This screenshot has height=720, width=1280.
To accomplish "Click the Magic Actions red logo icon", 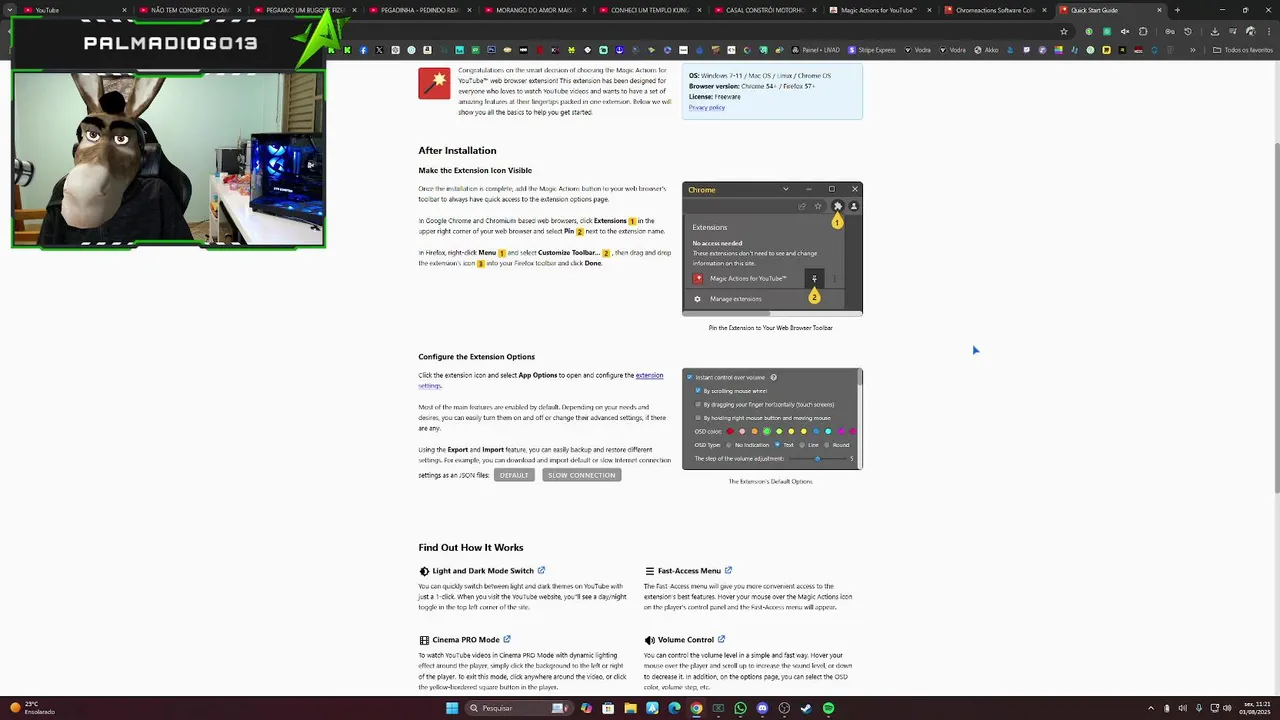I will tap(434, 83).
